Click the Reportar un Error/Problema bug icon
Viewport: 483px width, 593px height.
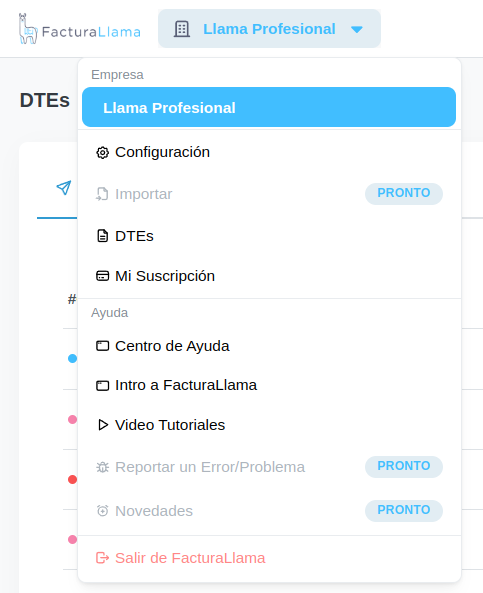103,467
